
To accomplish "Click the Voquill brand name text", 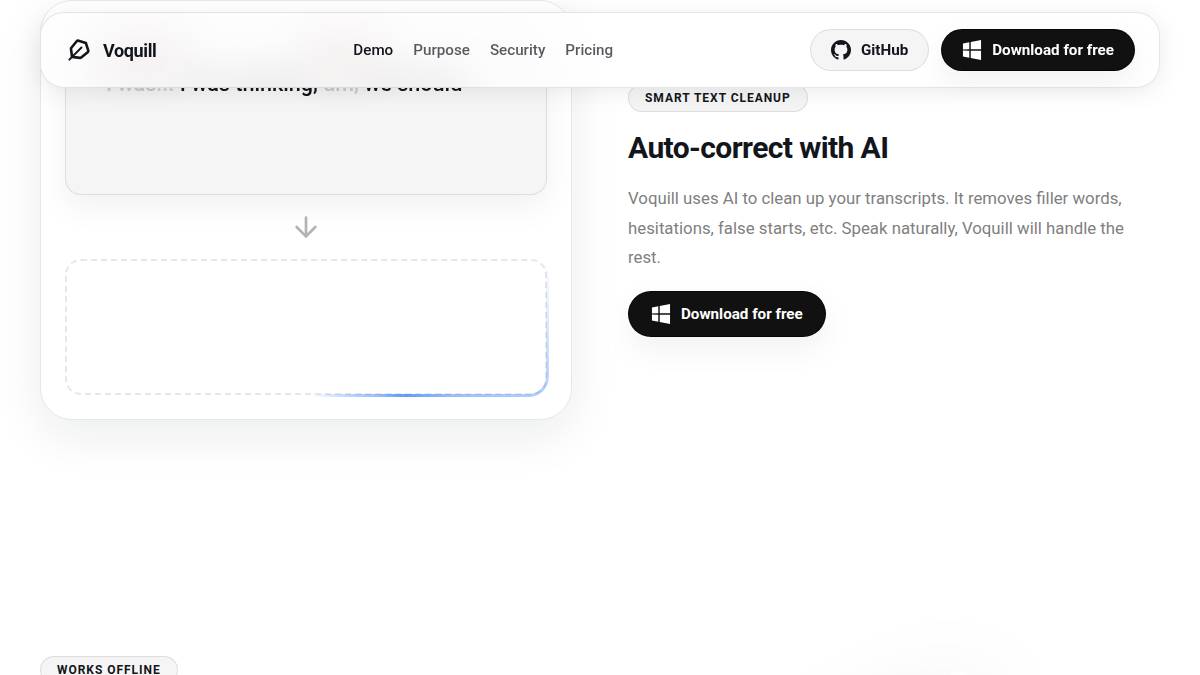I will point(130,50).
